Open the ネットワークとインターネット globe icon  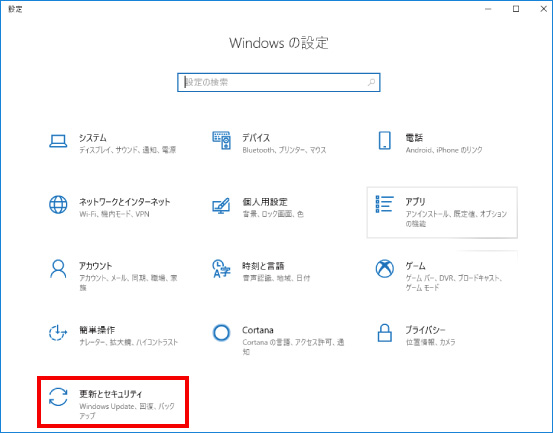(58, 205)
